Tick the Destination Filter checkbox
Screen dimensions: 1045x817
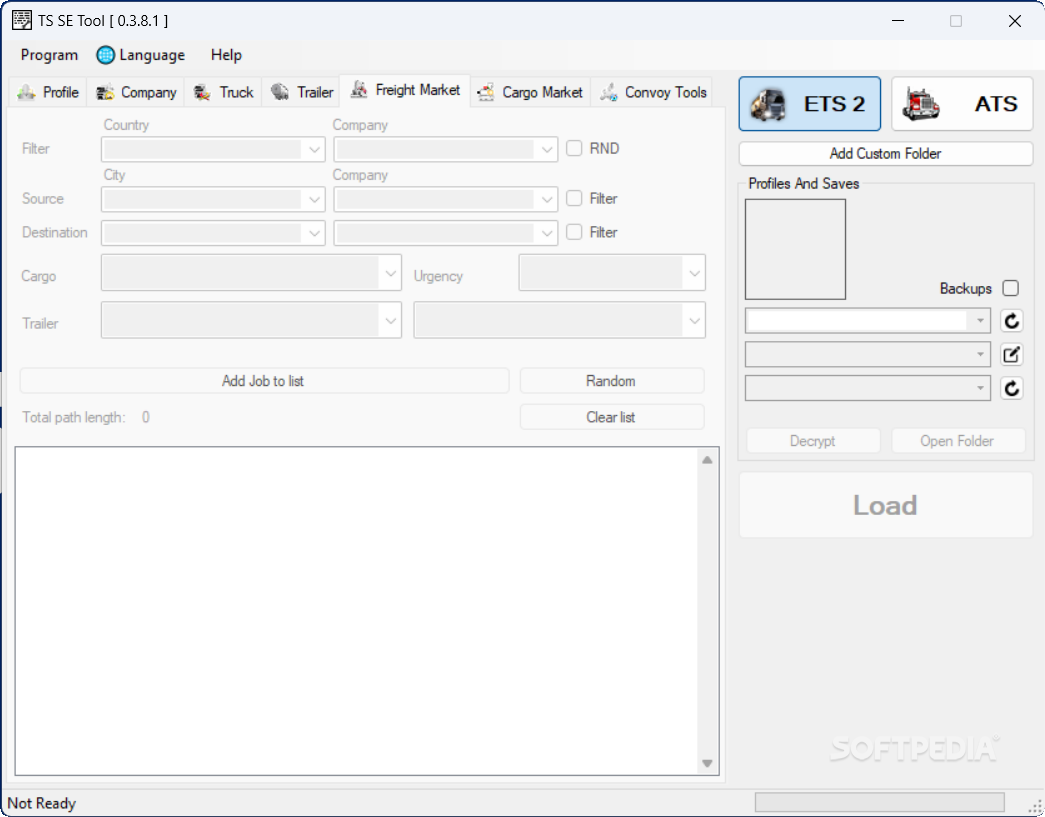[574, 232]
